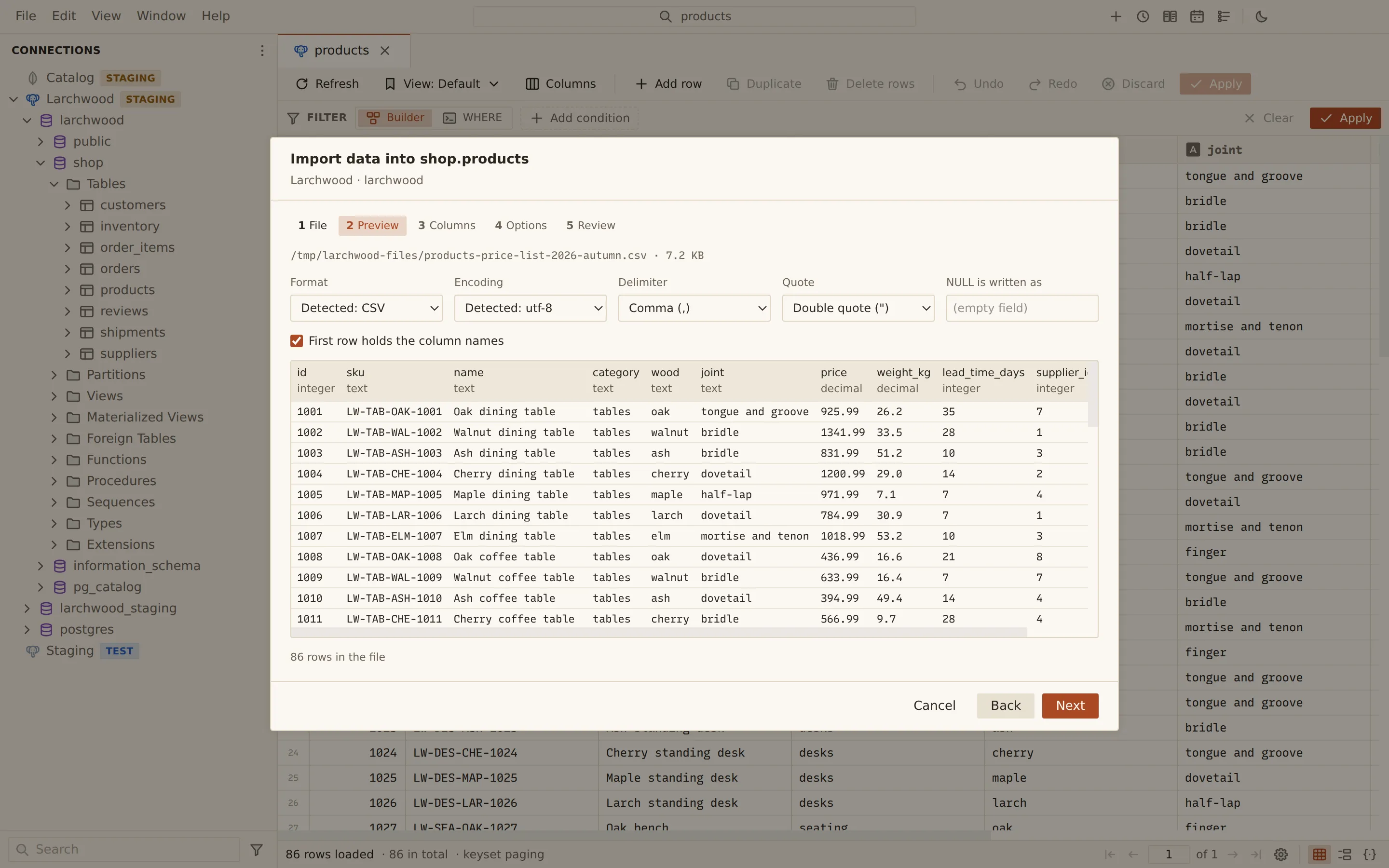1389x868 pixels.
Task: Click the NULL is written as field
Action: [1021, 308]
